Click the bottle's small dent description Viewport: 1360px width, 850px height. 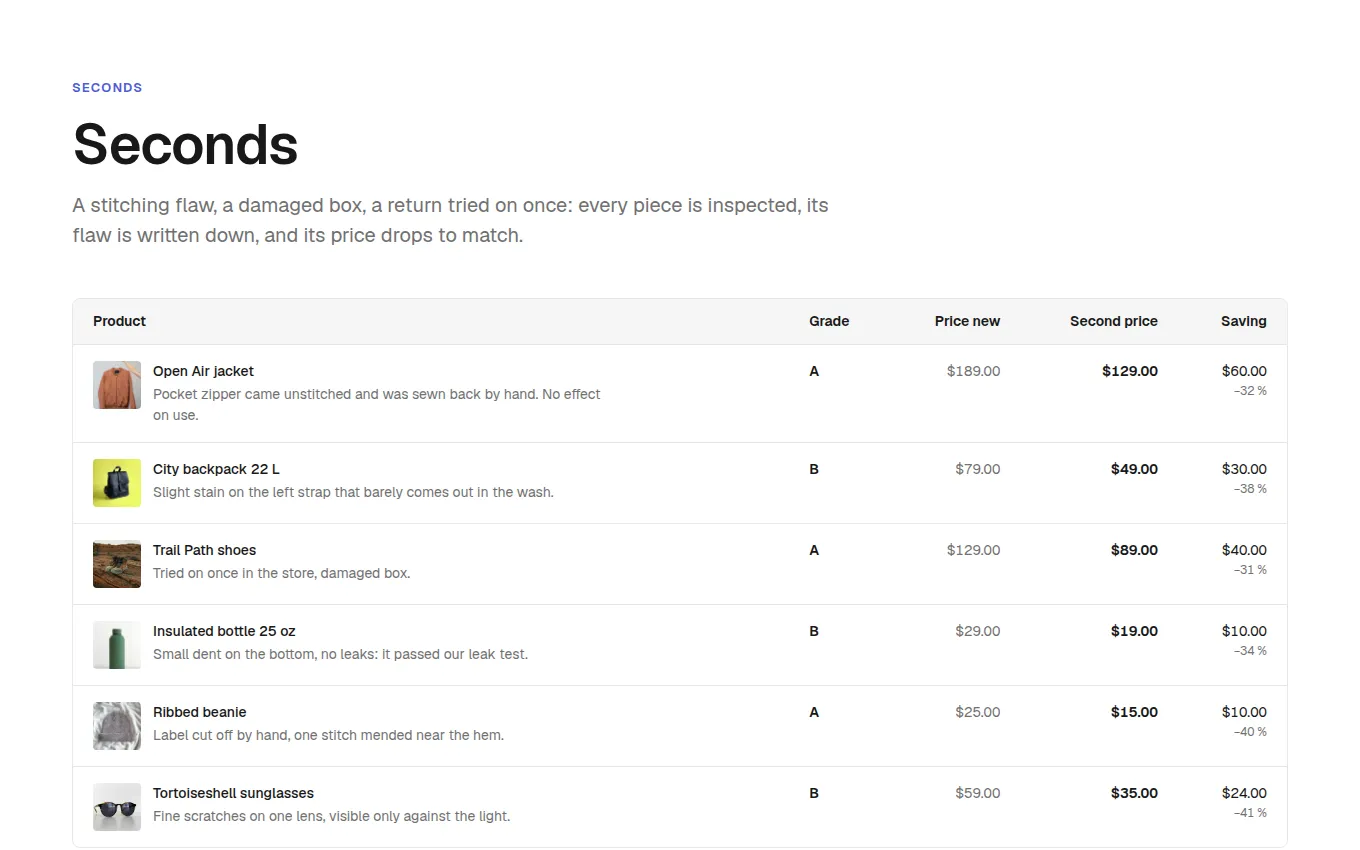pyautogui.click(x=340, y=654)
